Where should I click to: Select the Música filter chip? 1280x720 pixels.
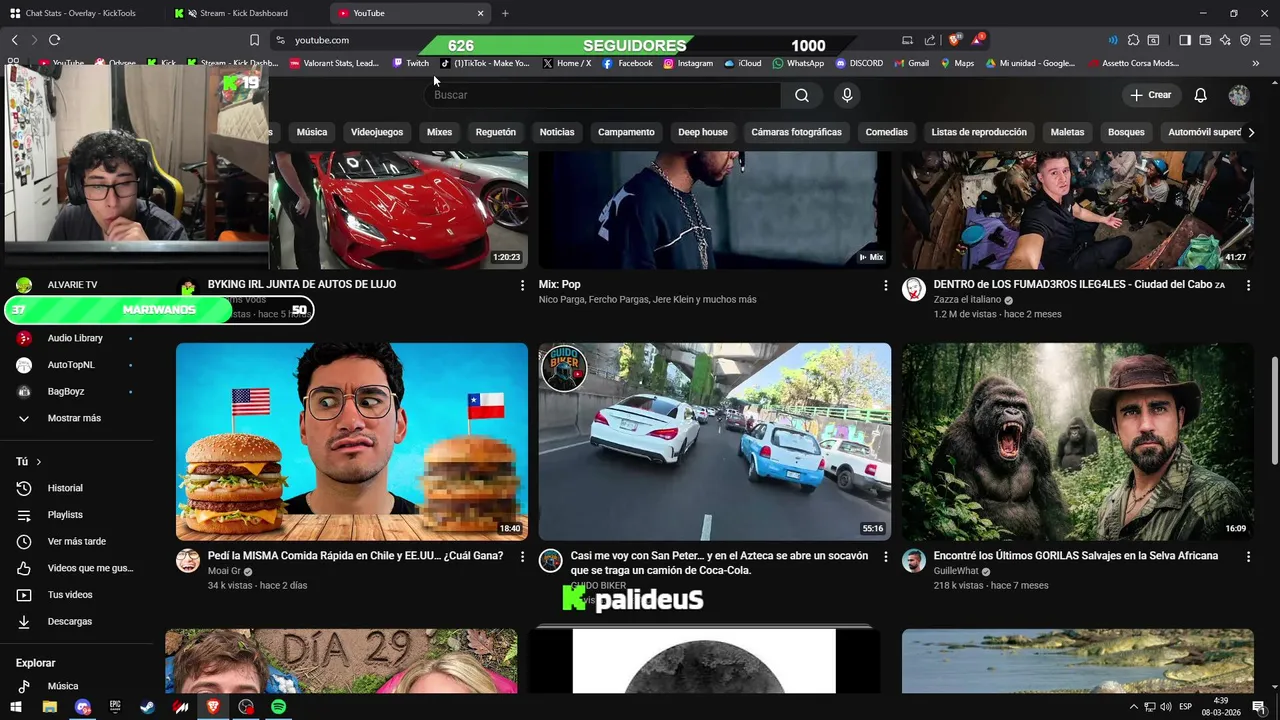(x=312, y=132)
